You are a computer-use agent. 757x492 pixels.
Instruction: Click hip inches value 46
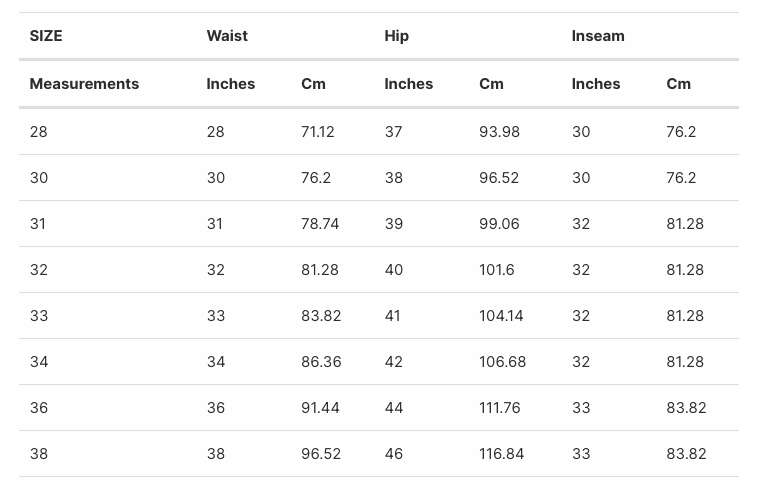point(393,454)
